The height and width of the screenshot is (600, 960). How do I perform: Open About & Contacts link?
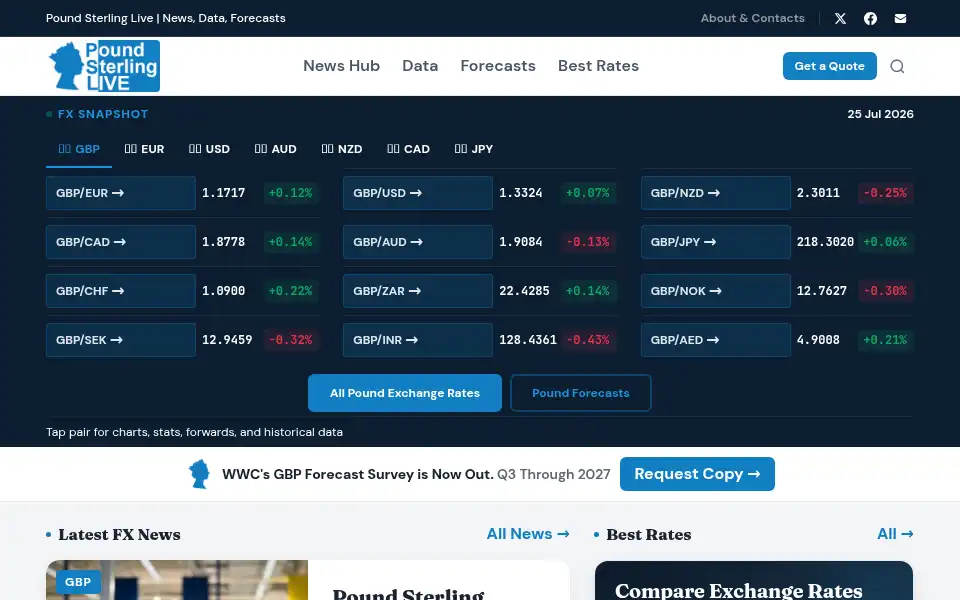[x=752, y=18]
